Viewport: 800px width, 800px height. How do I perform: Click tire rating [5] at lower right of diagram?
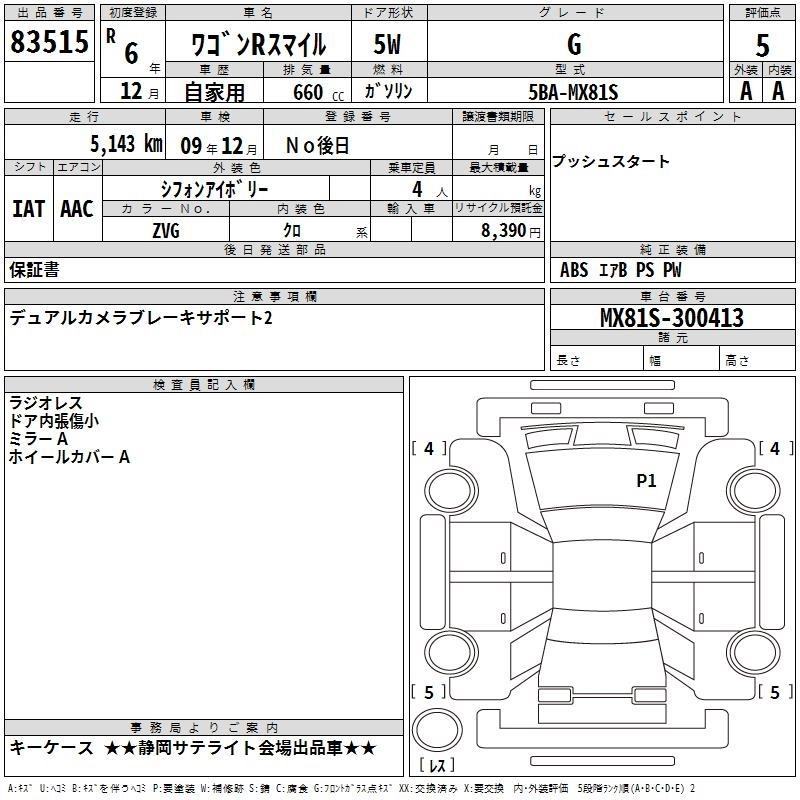tap(776, 692)
